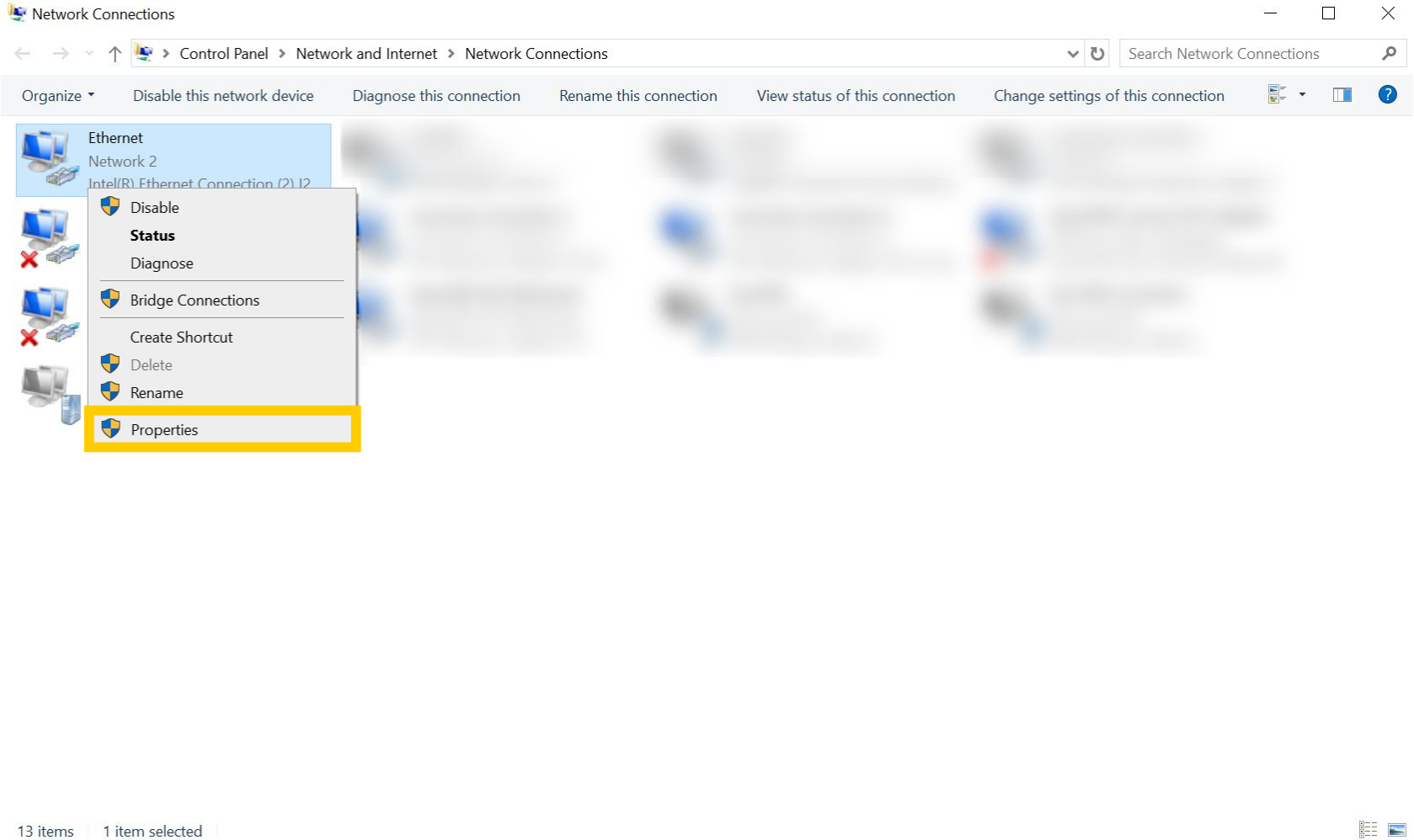Select the third adapter with red X
Image resolution: width=1414 pixels, height=840 pixels.
[49, 316]
